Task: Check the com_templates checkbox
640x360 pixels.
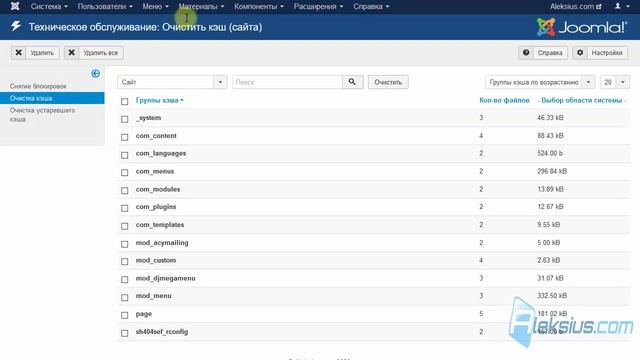Action: [x=124, y=226]
